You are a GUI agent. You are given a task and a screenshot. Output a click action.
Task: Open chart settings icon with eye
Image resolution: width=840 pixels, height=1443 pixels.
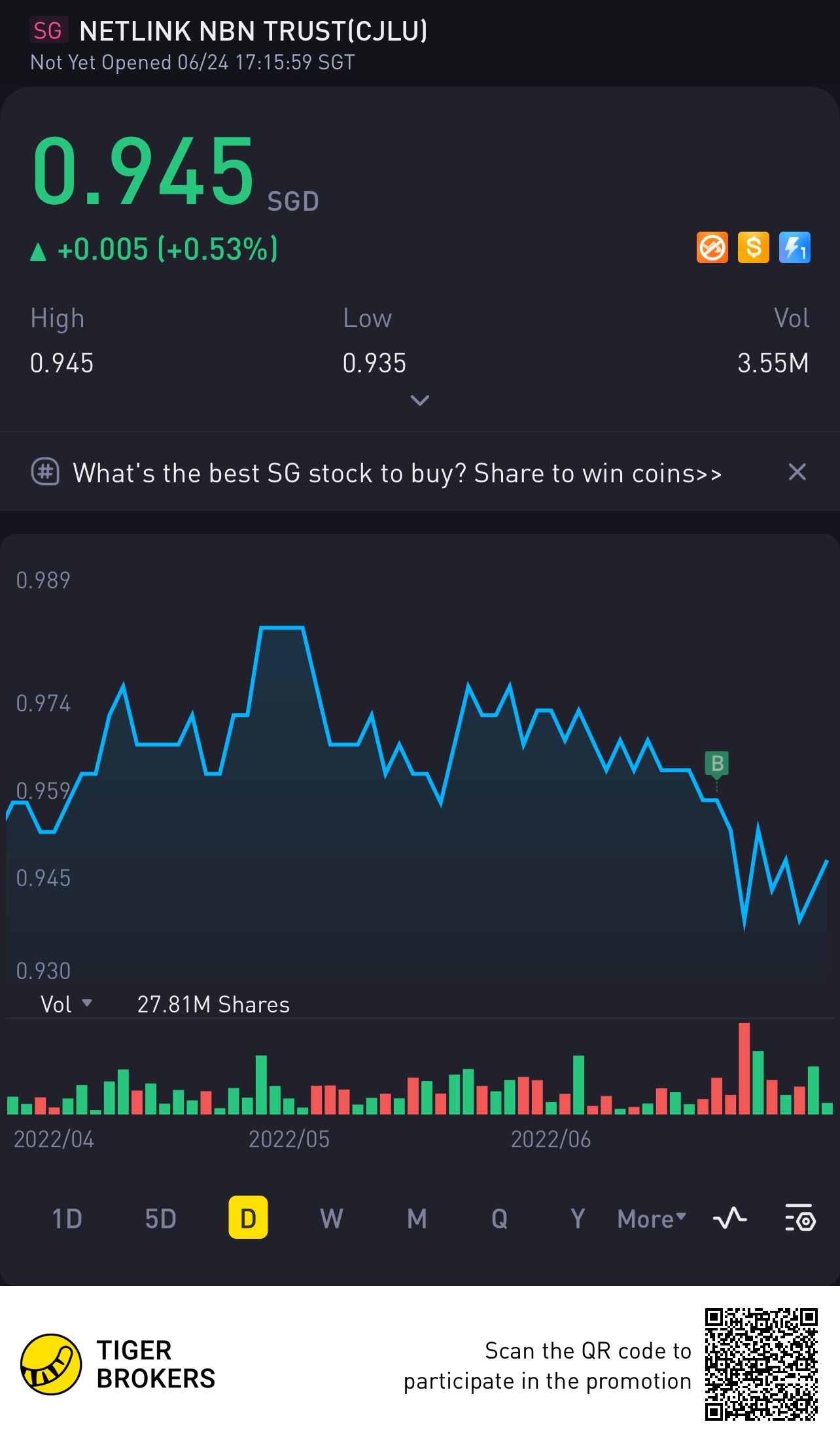point(799,1218)
